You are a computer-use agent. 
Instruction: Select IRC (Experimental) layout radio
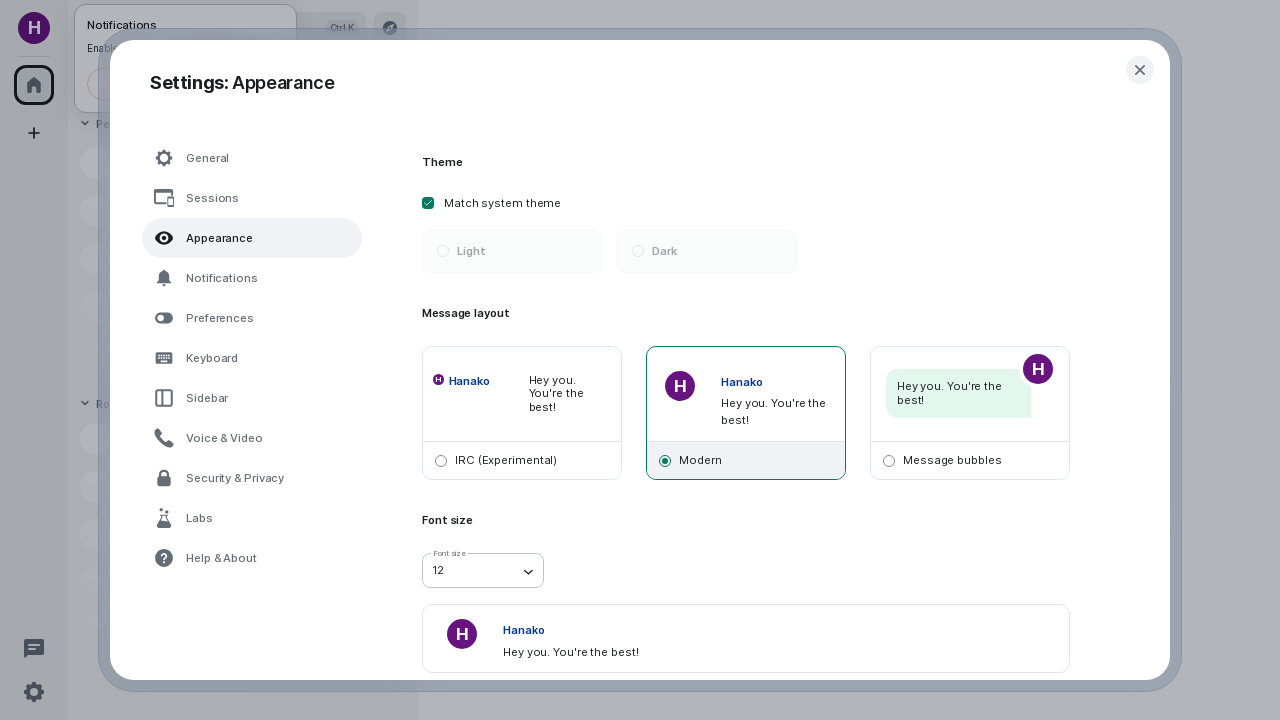(x=441, y=461)
